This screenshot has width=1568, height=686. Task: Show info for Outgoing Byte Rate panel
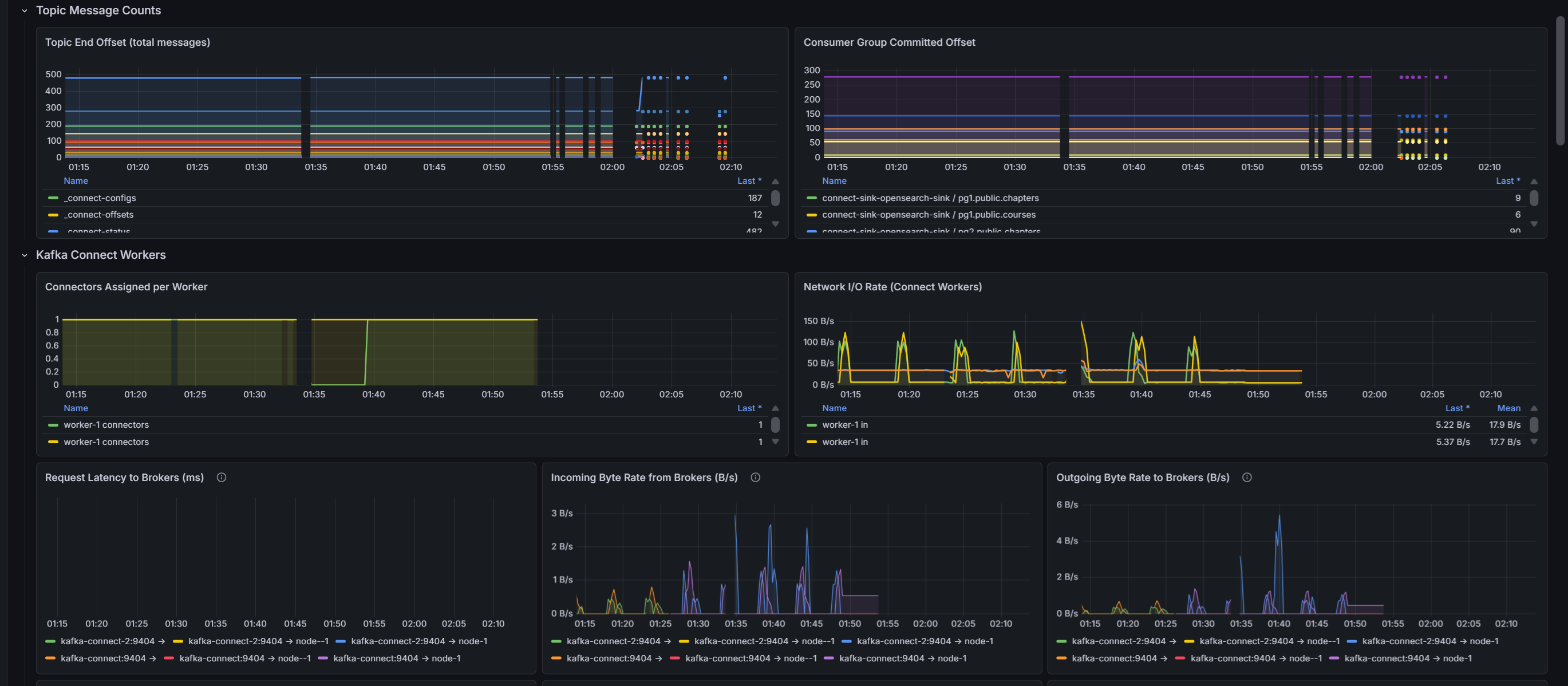(x=1247, y=478)
